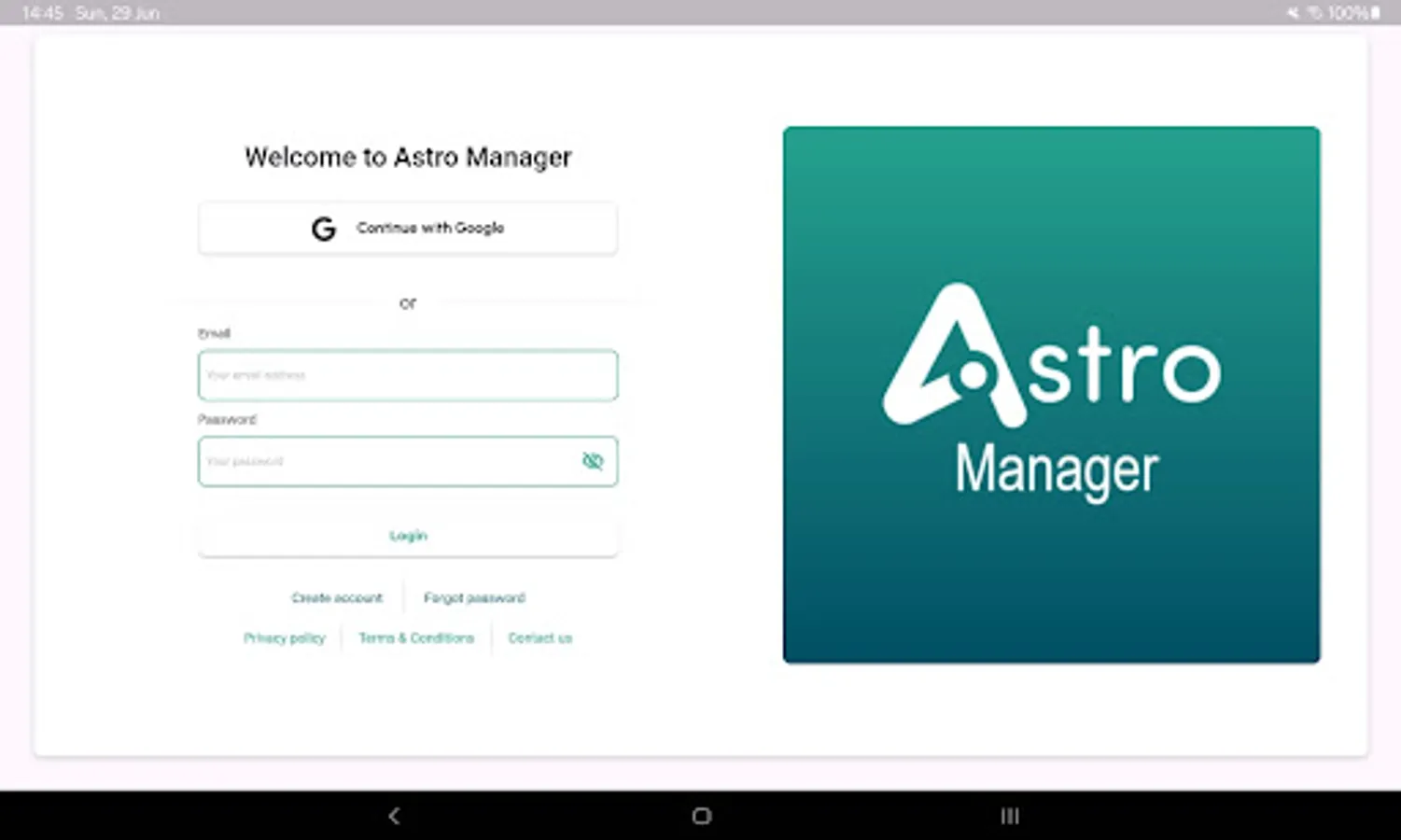
Task: Open Terms & Conditions
Action: 417,637
